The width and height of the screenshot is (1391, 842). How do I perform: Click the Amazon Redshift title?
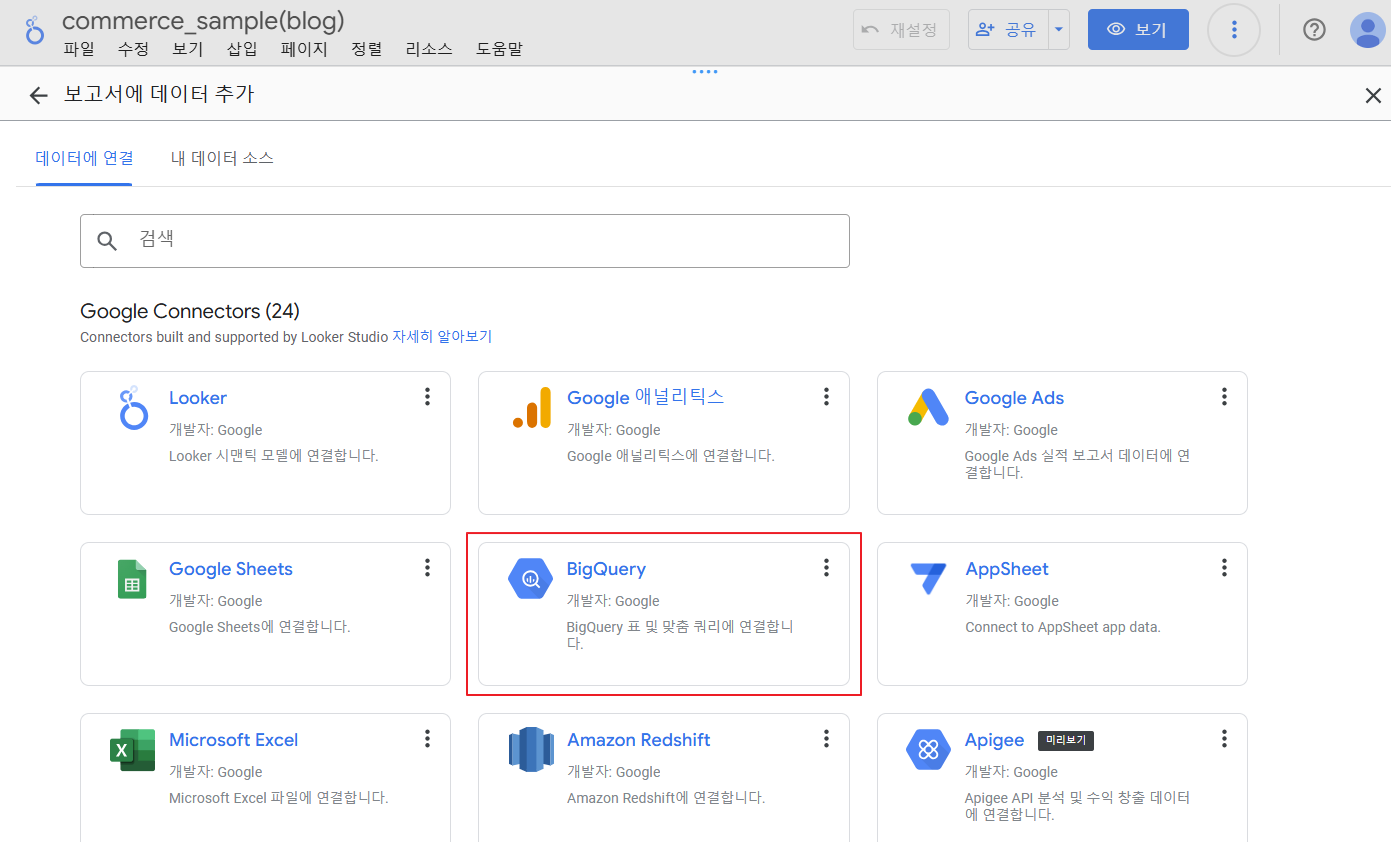tap(639, 740)
